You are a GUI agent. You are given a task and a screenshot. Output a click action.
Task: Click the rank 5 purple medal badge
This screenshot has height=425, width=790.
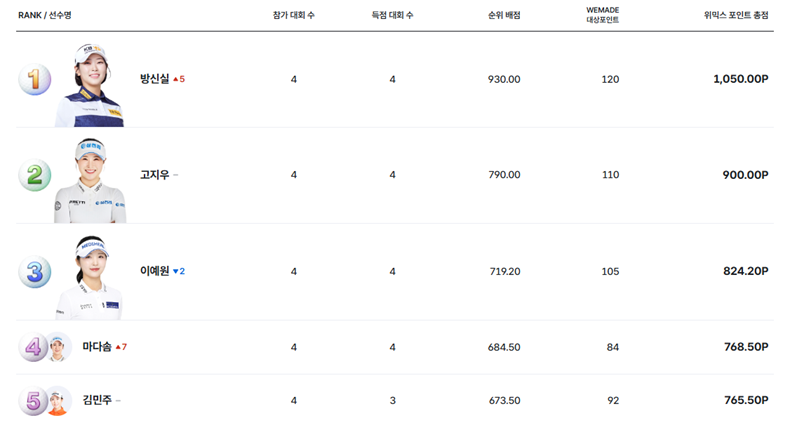[33, 401]
